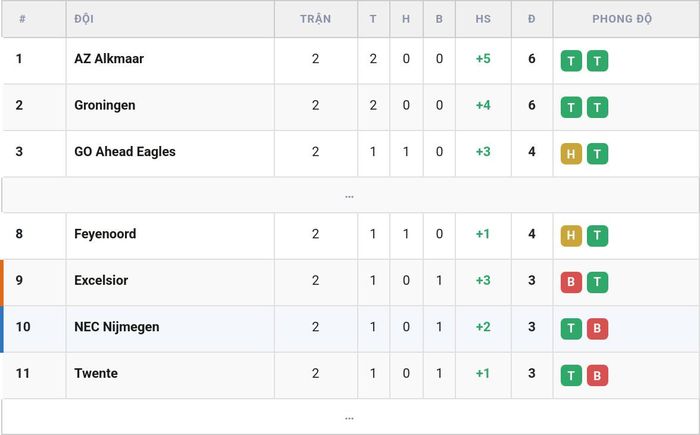Click Twente's green T win badge
This screenshot has height=435, width=700.
[571, 375]
